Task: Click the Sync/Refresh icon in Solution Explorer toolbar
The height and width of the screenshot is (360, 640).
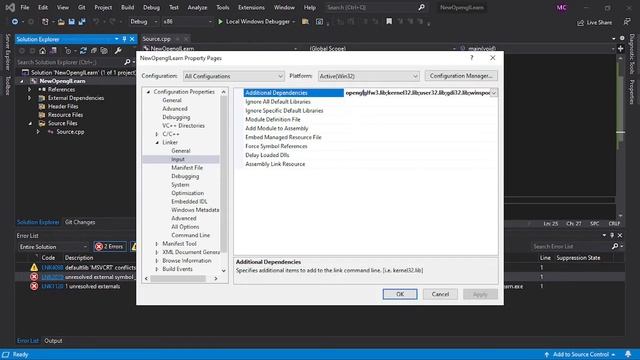Action: tap(83, 51)
